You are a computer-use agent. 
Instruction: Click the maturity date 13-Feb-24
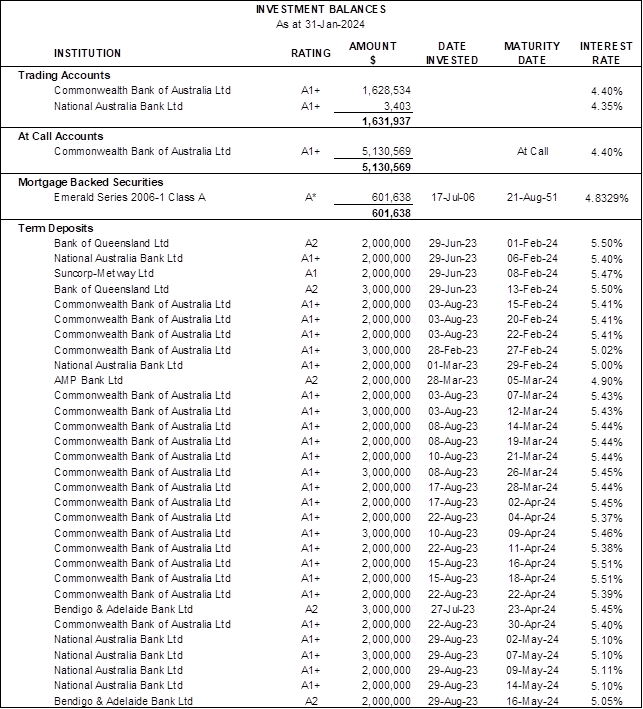click(x=532, y=289)
